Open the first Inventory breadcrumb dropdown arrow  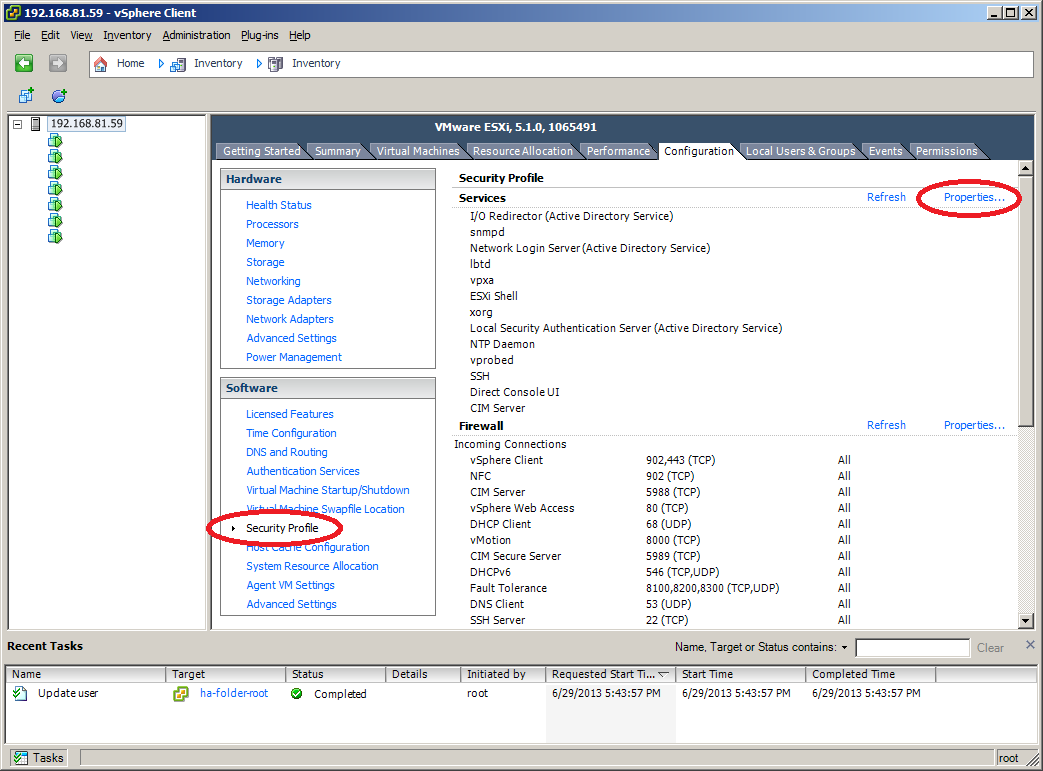point(259,64)
